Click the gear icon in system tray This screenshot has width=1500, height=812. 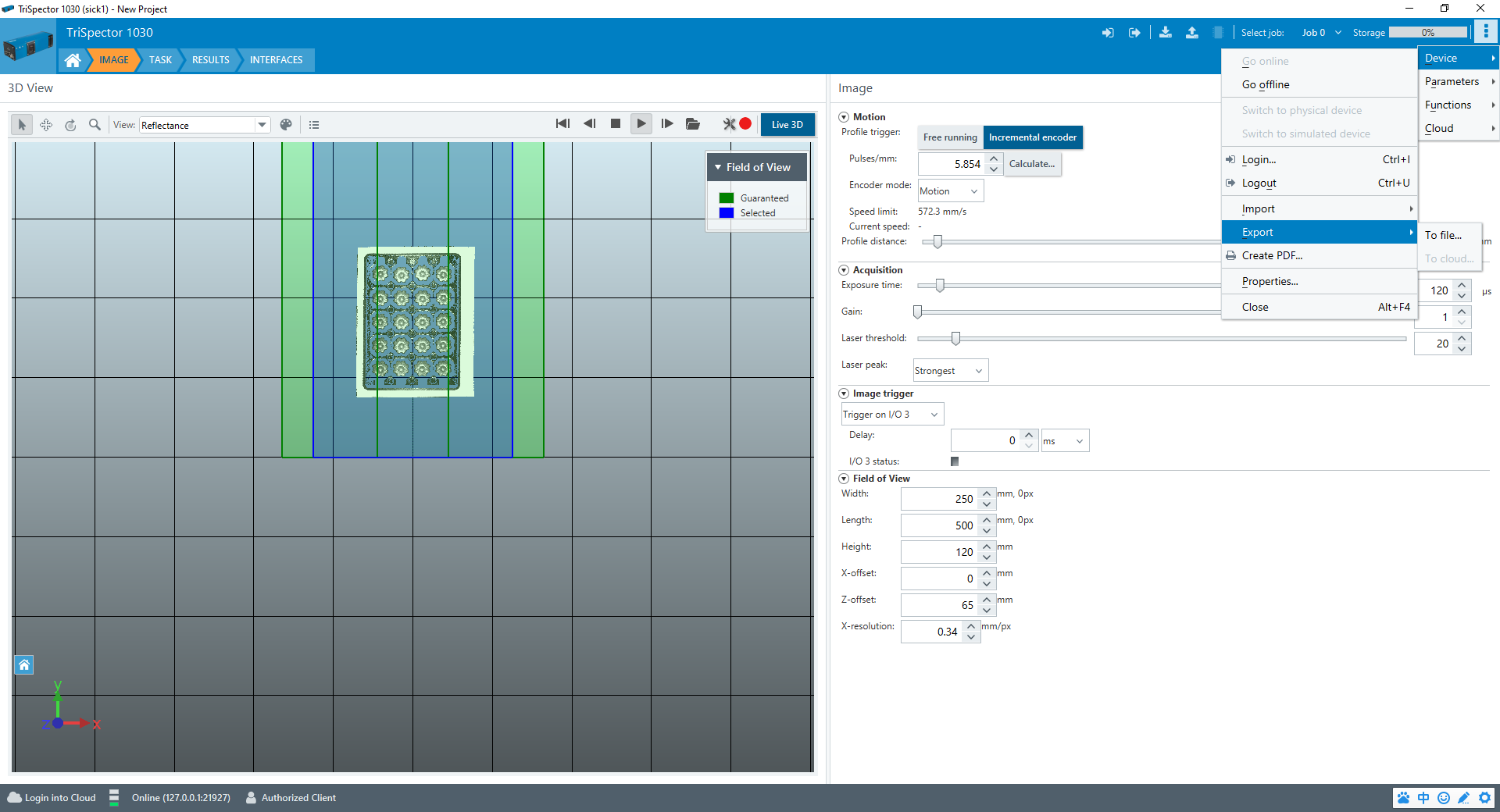tap(1484, 798)
